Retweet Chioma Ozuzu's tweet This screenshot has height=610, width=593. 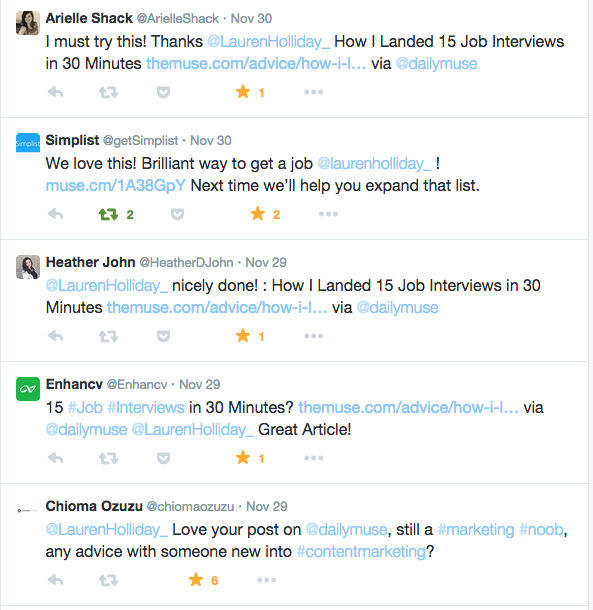108,580
